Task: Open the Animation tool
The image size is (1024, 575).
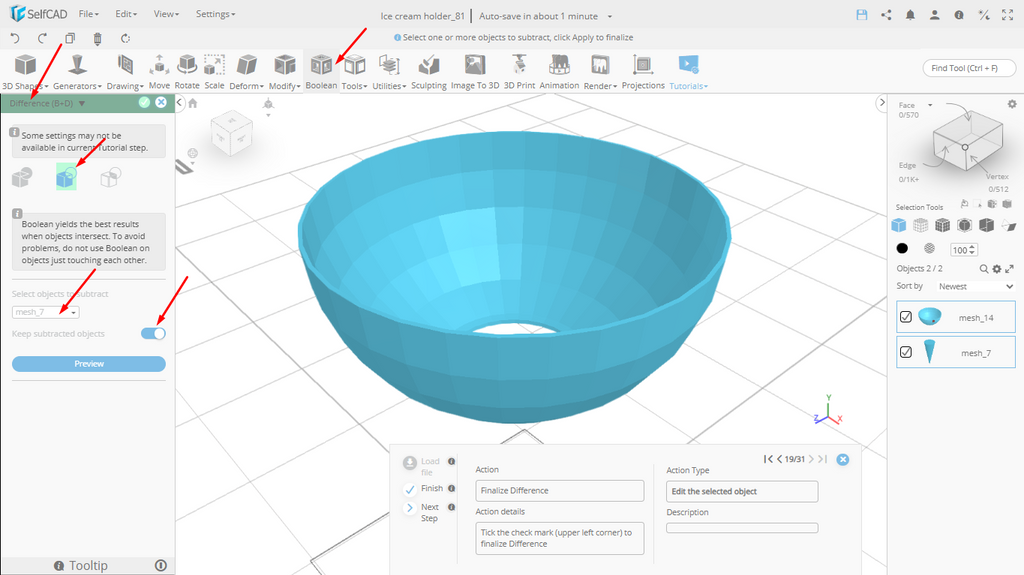Action: 559,72
